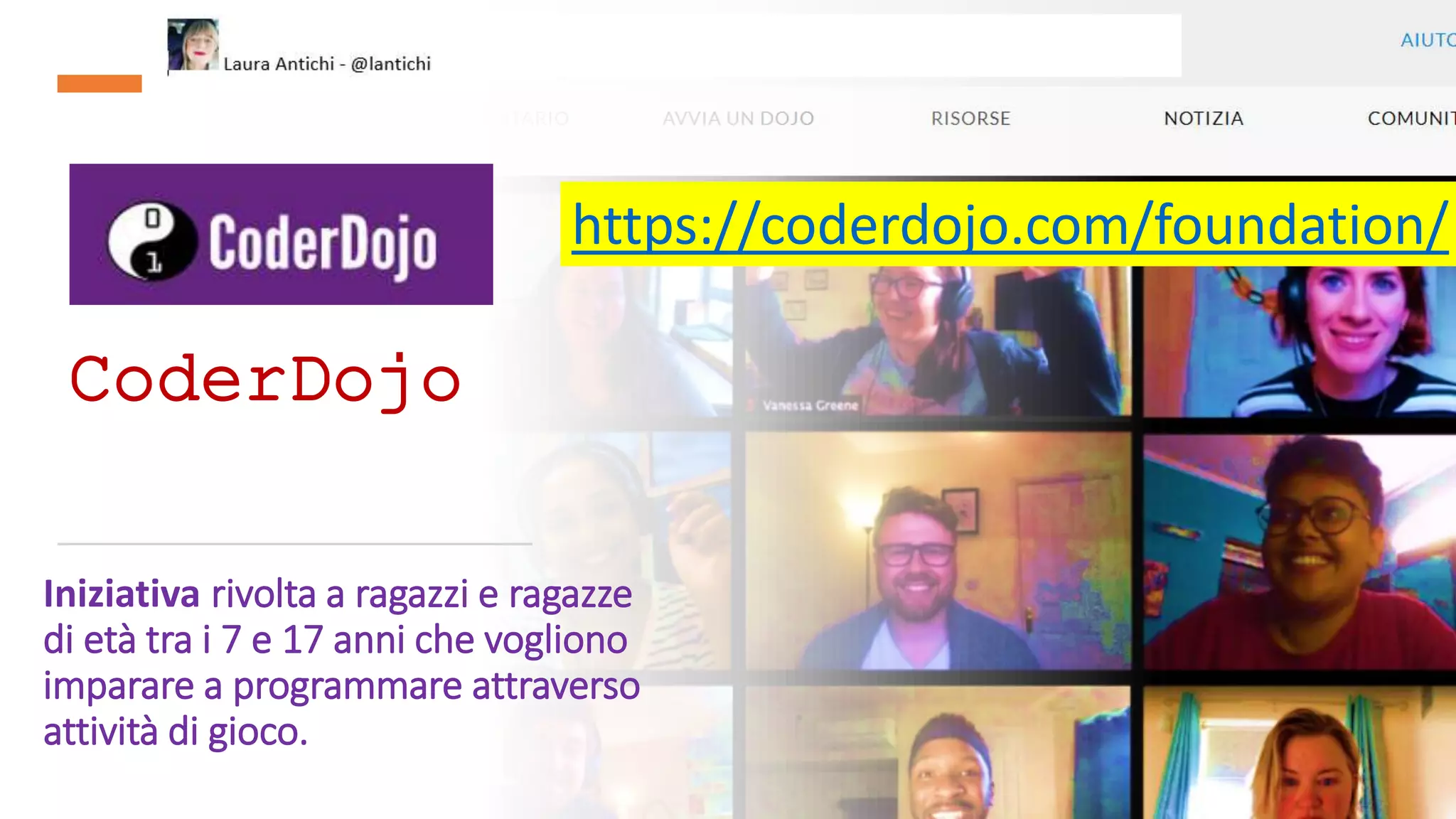Select the blonde woman tile at bottom right
The image size is (1456, 819).
[x=1300, y=754]
